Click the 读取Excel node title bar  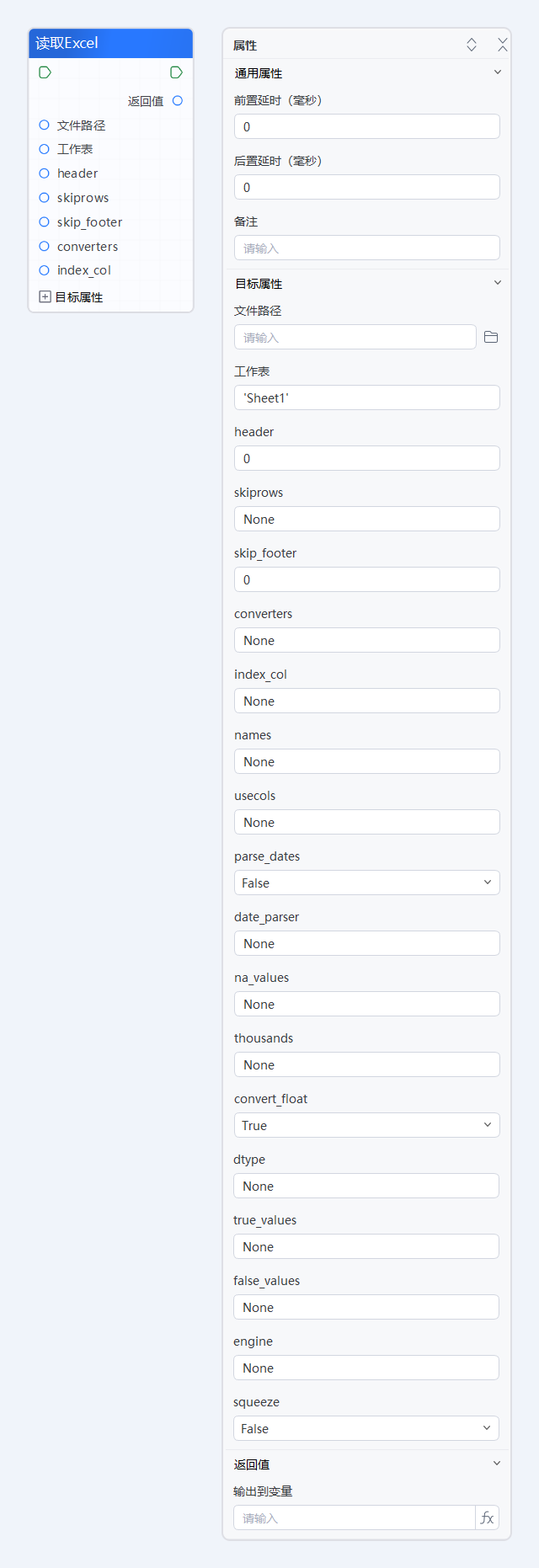click(x=110, y=43)
